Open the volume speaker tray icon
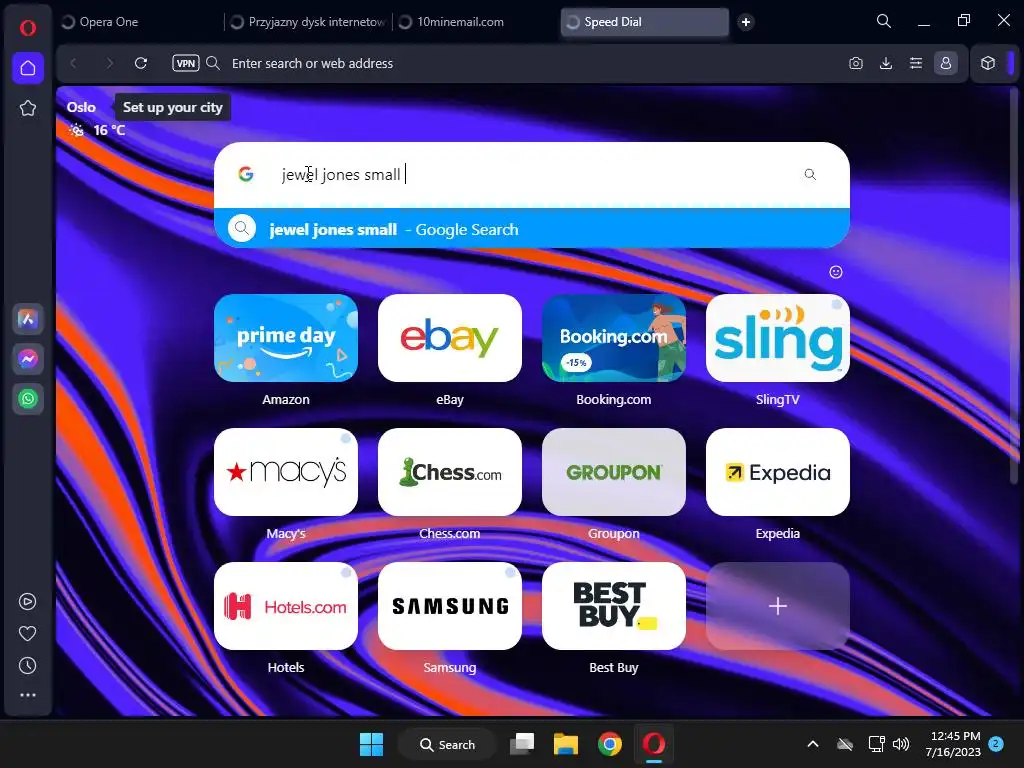 pos(901,744)
